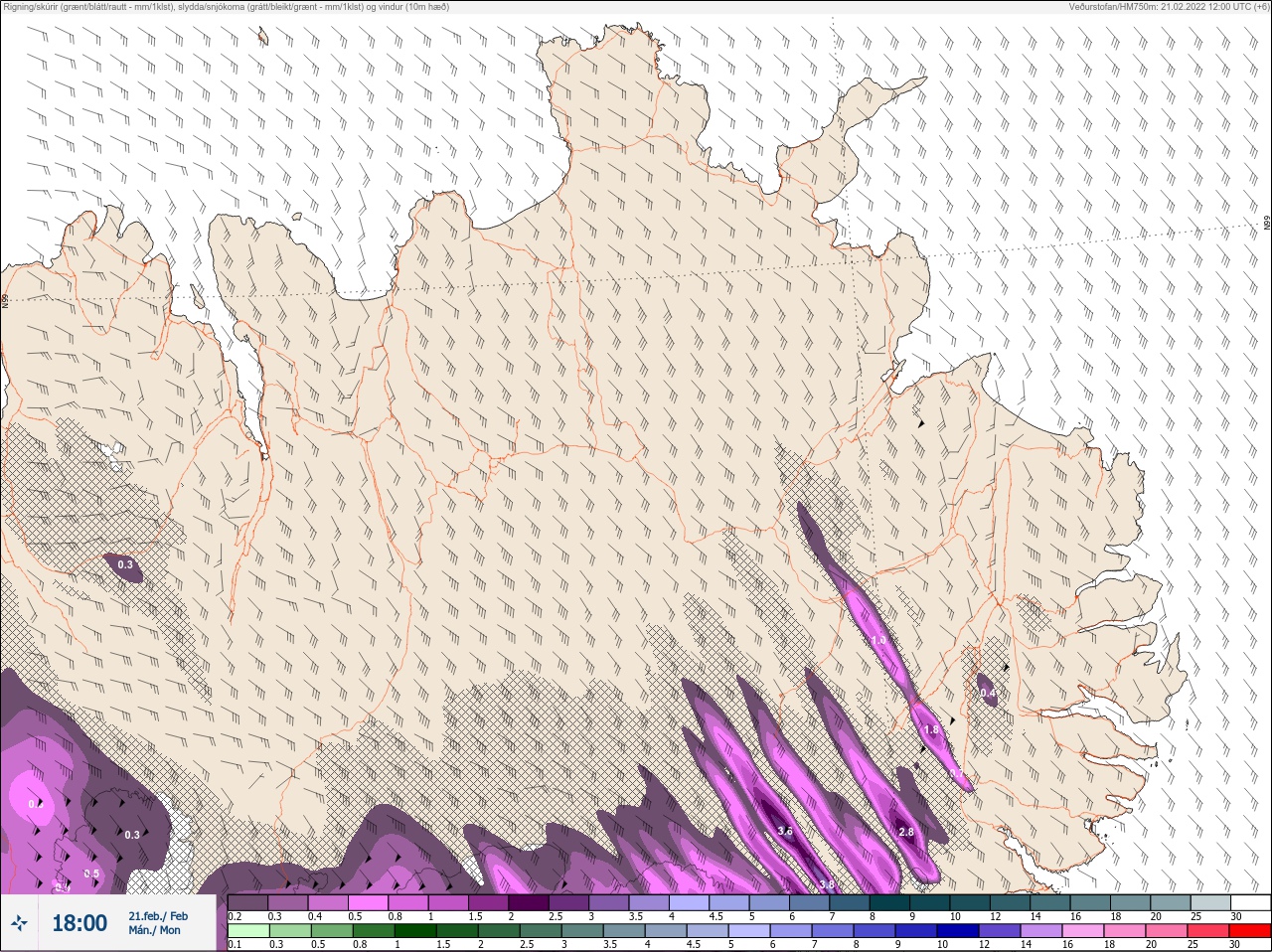The image size is (1272, 952).
Task: Select the 'Mán./ Mon' weekday label
Action: coord(155,930)
